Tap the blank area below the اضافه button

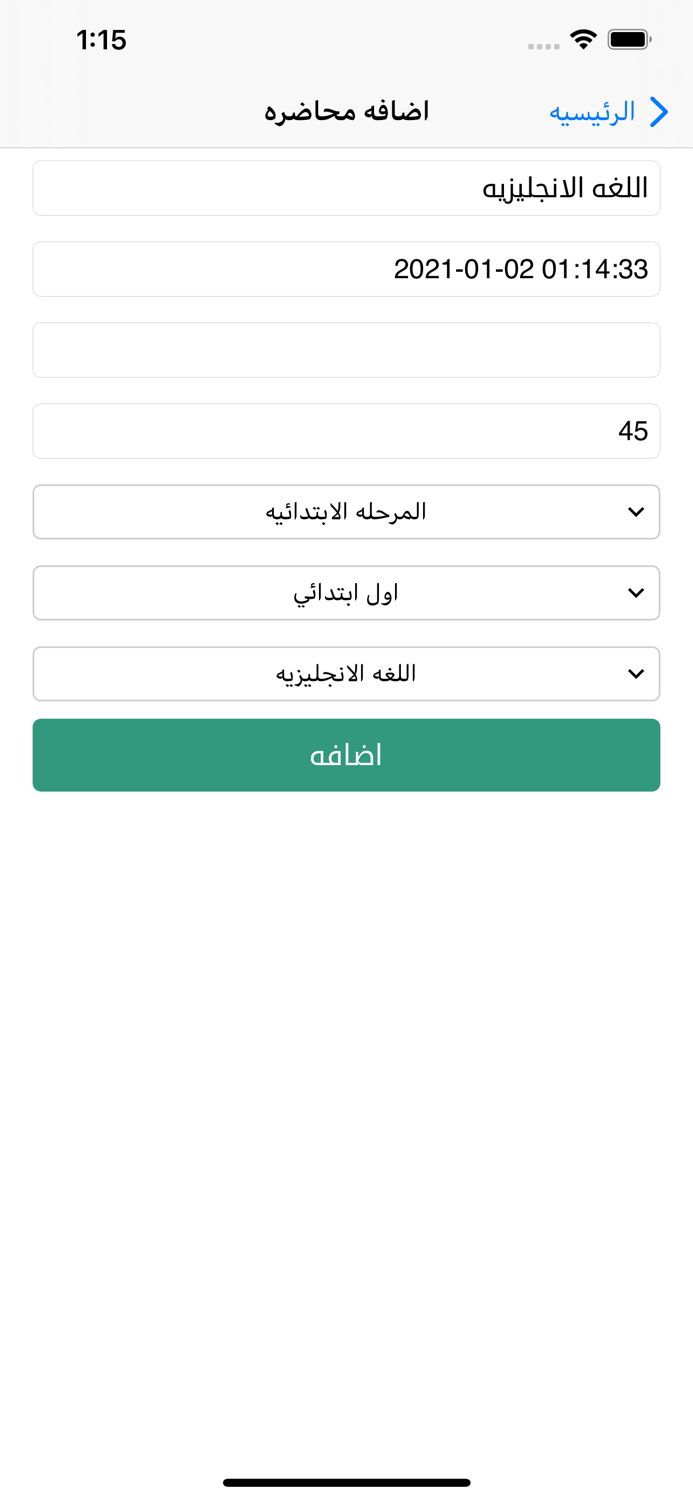click(x=346, y=1100)
